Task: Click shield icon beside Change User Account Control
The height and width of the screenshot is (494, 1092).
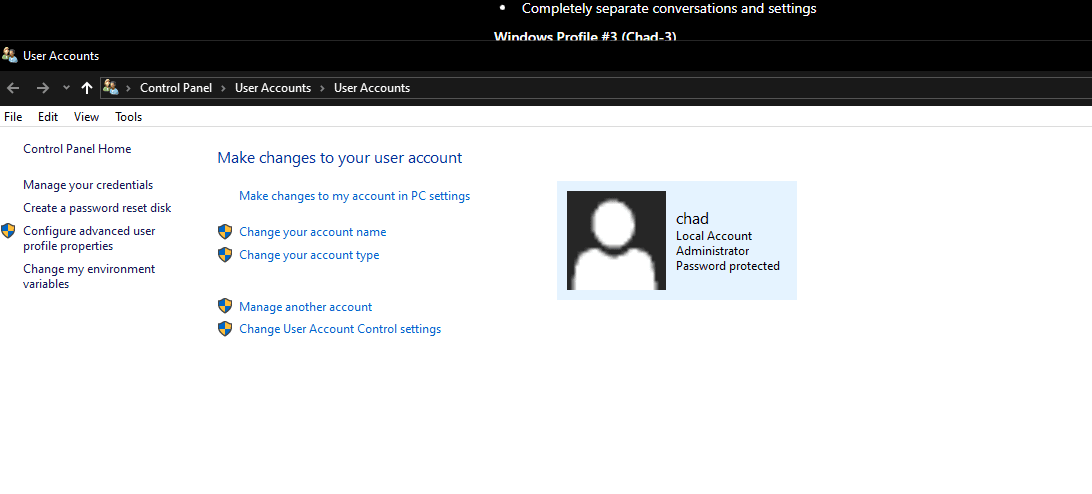Action: point(225,328)
